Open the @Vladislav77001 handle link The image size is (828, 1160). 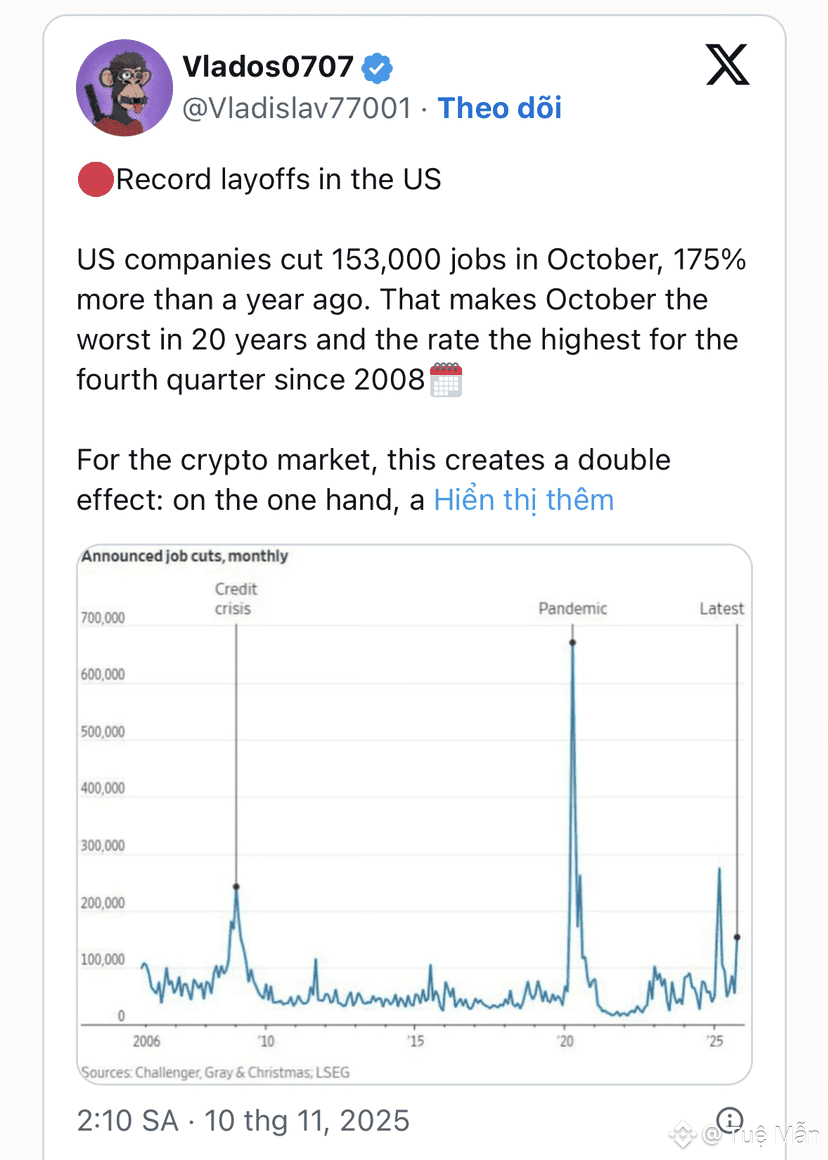pos(297,108)
